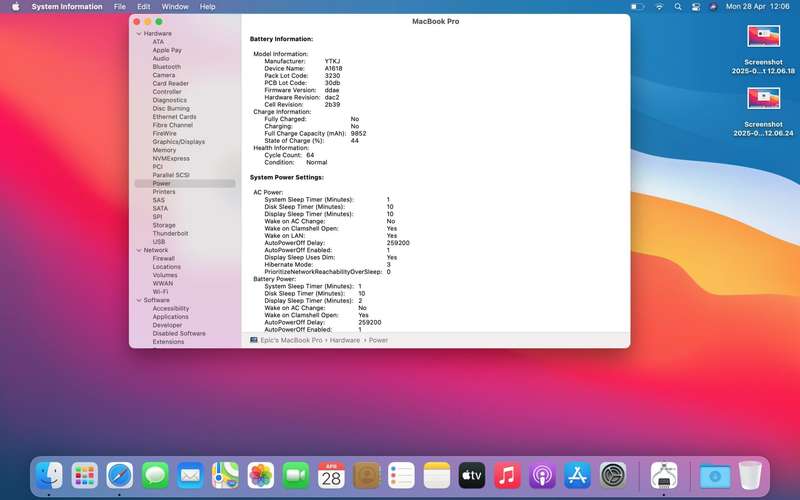Open Downloads folder in Dock
Image resolution: width=800 pixels, height=500 pixels.
click(x=715, y=476)
